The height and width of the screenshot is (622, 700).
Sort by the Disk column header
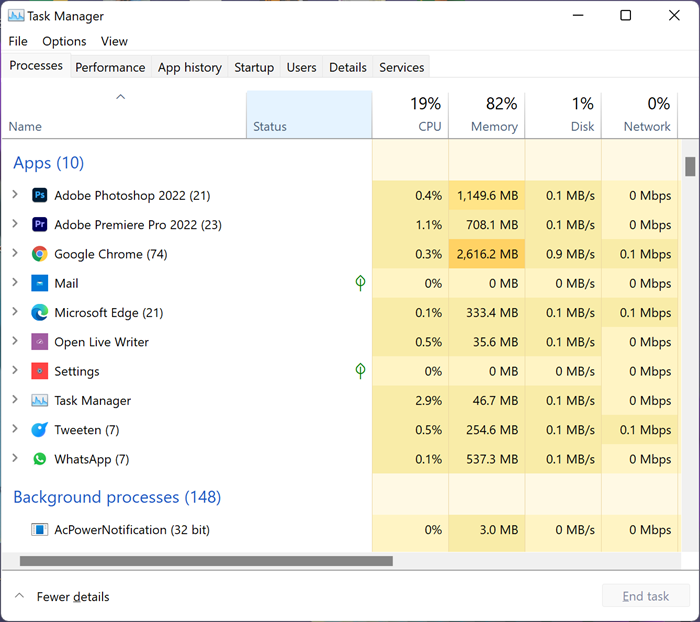pos(563,115)
